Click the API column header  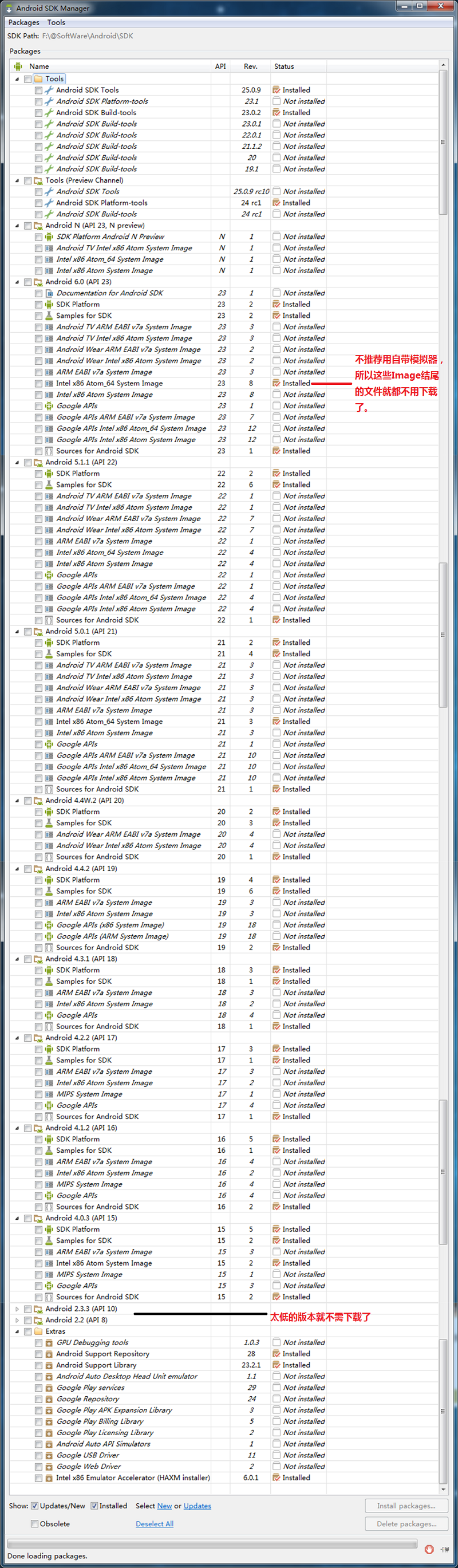click(221, 66)
